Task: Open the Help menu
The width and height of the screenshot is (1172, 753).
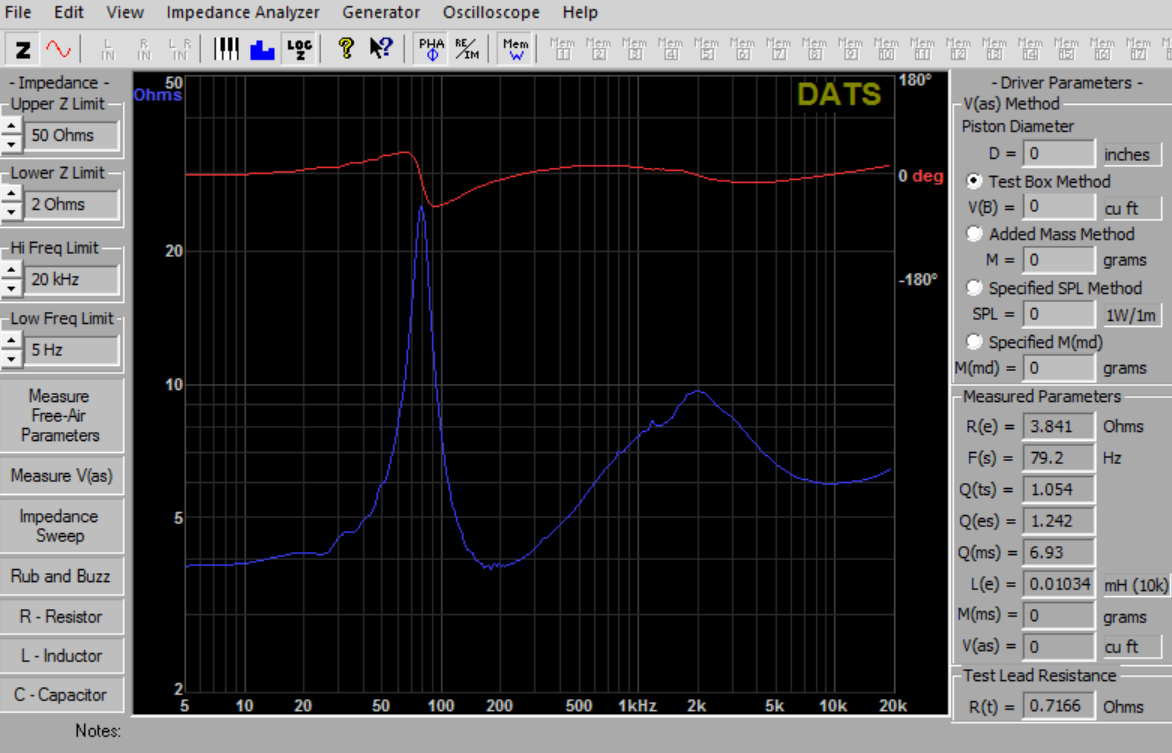Action: tap(580, 13)
